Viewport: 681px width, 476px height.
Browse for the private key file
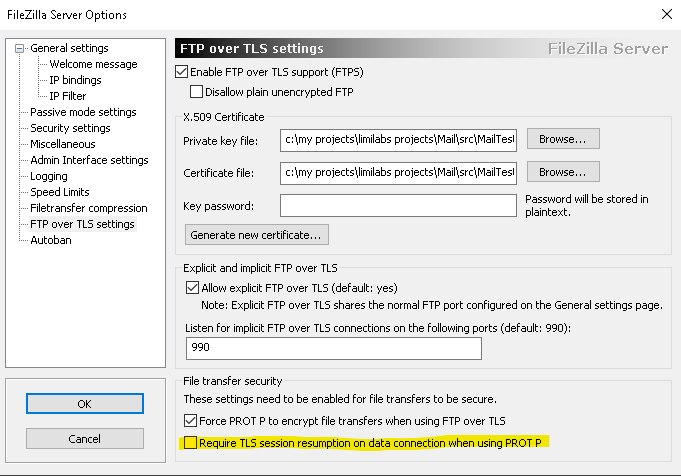coord(563,139)
